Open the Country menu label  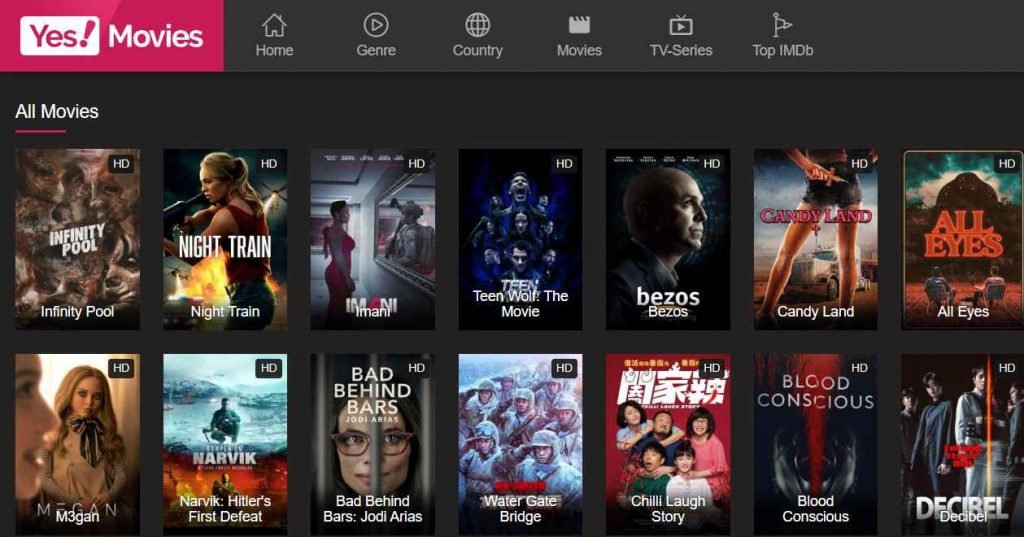pos(477,50)
